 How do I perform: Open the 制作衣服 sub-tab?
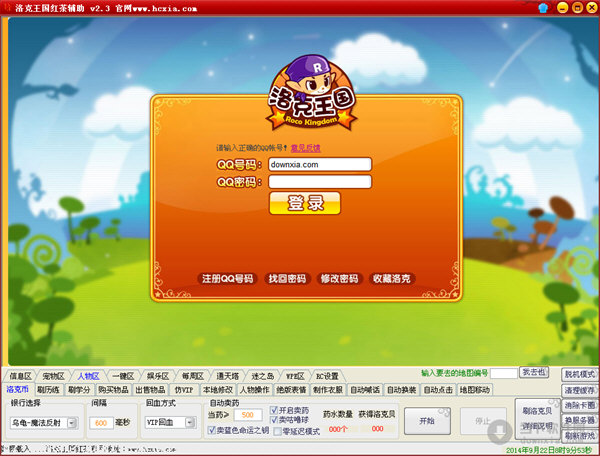click(328, 389)
